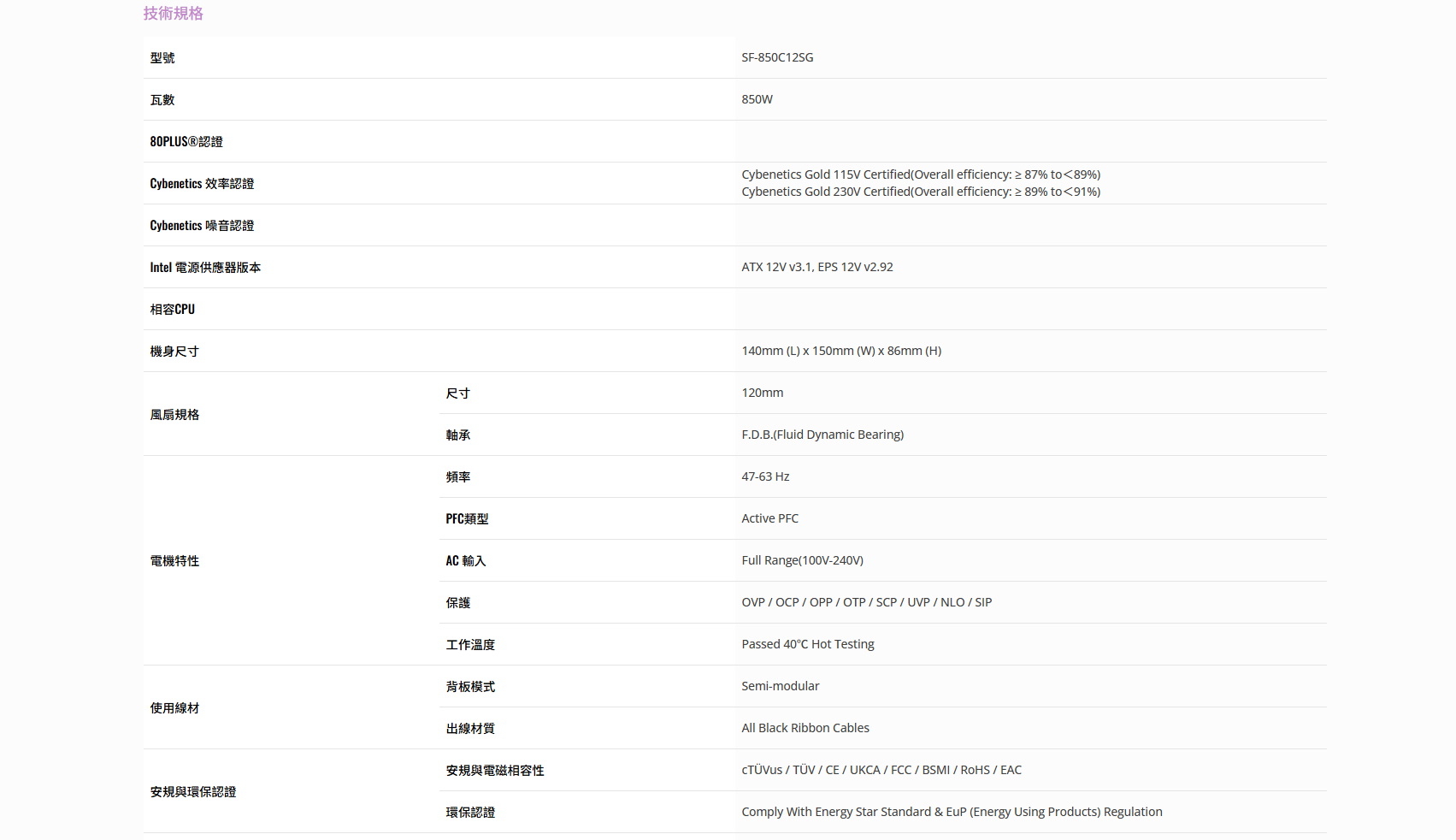Select F.D.B.(Fluid Dynamic Bearing) value
Viewport: 1456px width, 840px height.
point(822,435)
